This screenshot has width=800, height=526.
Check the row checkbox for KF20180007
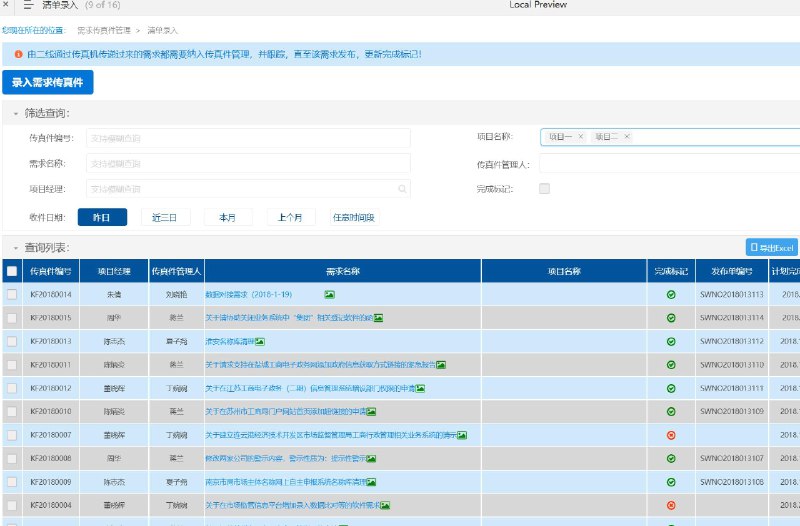click(12, 435)
